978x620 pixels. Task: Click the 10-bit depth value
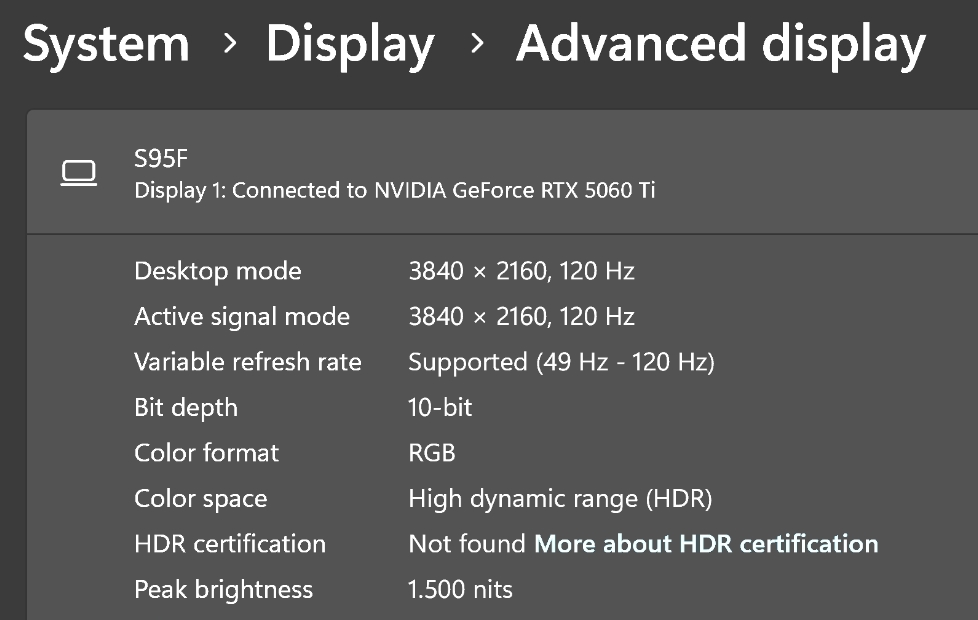[440, 408]
